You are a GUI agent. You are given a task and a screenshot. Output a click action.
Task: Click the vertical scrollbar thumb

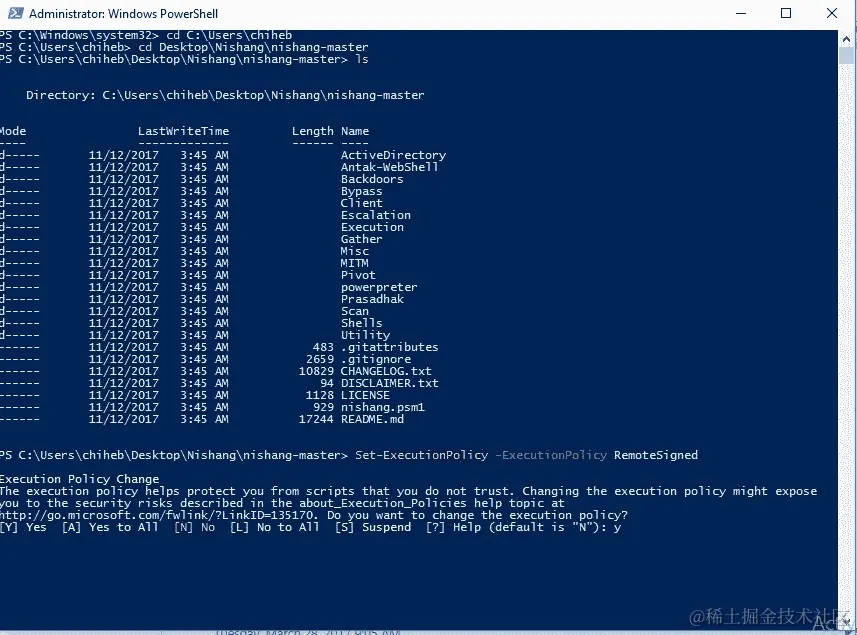point(847,56)
